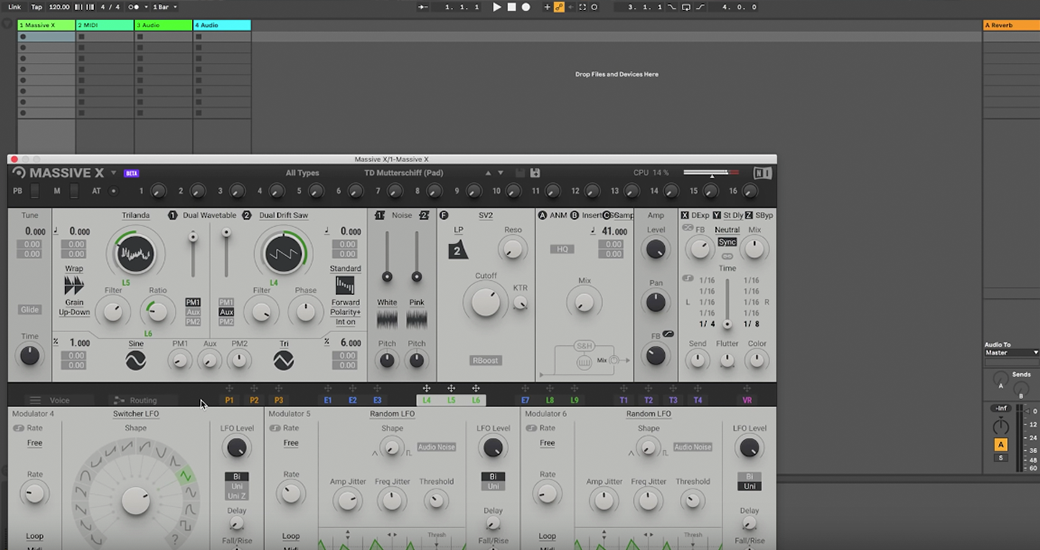Click the Pink noise waveform thumbnail
The image size is (1040, 550).
coord(417,319)
